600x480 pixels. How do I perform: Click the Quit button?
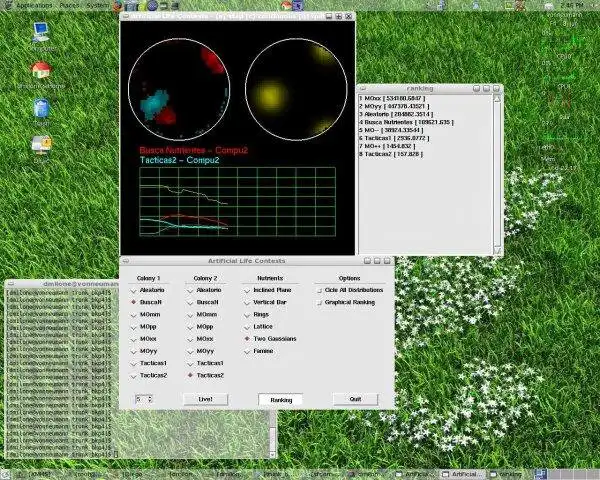coord(355,399)
